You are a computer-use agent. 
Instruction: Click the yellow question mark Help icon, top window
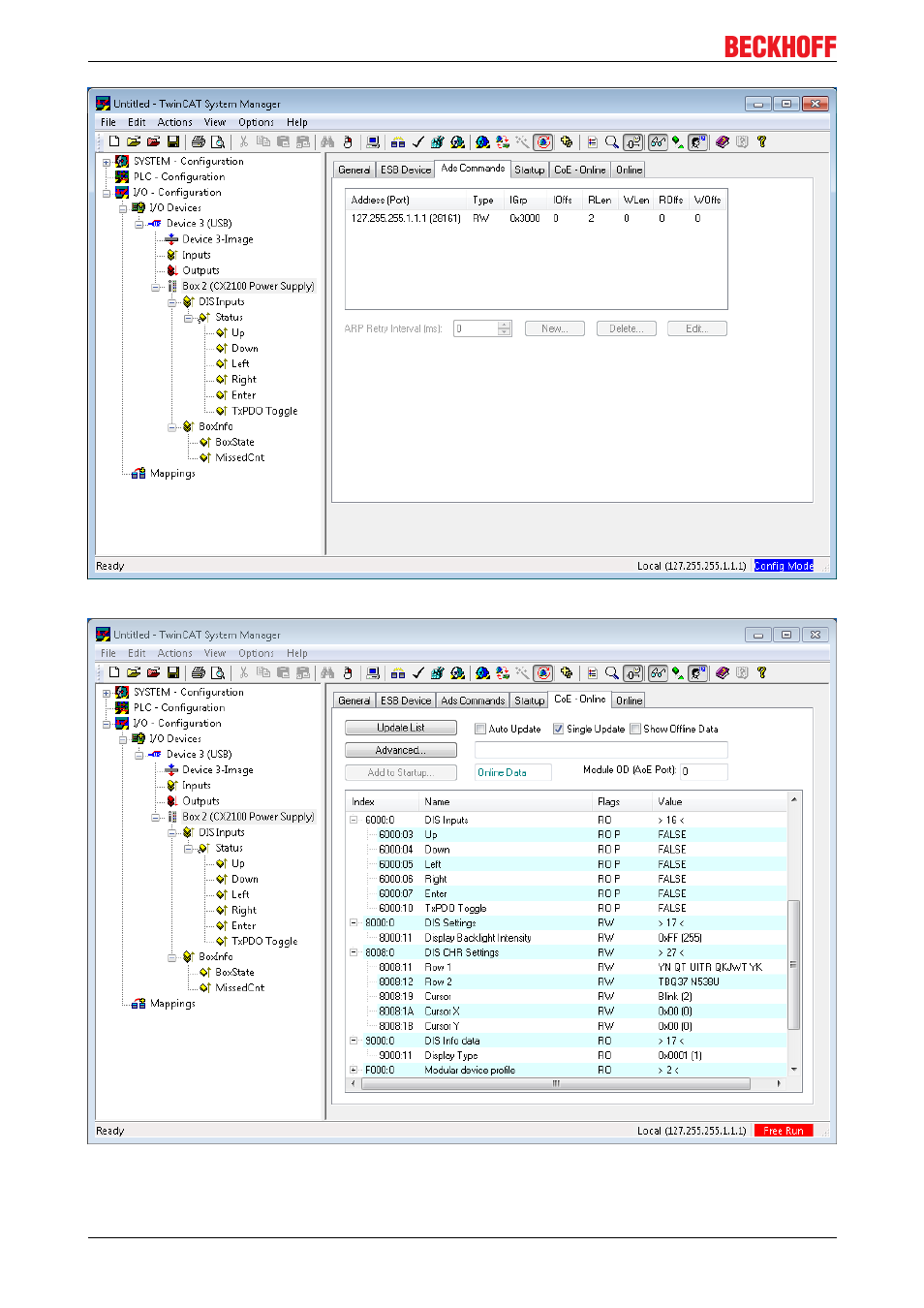click(762, 141)
